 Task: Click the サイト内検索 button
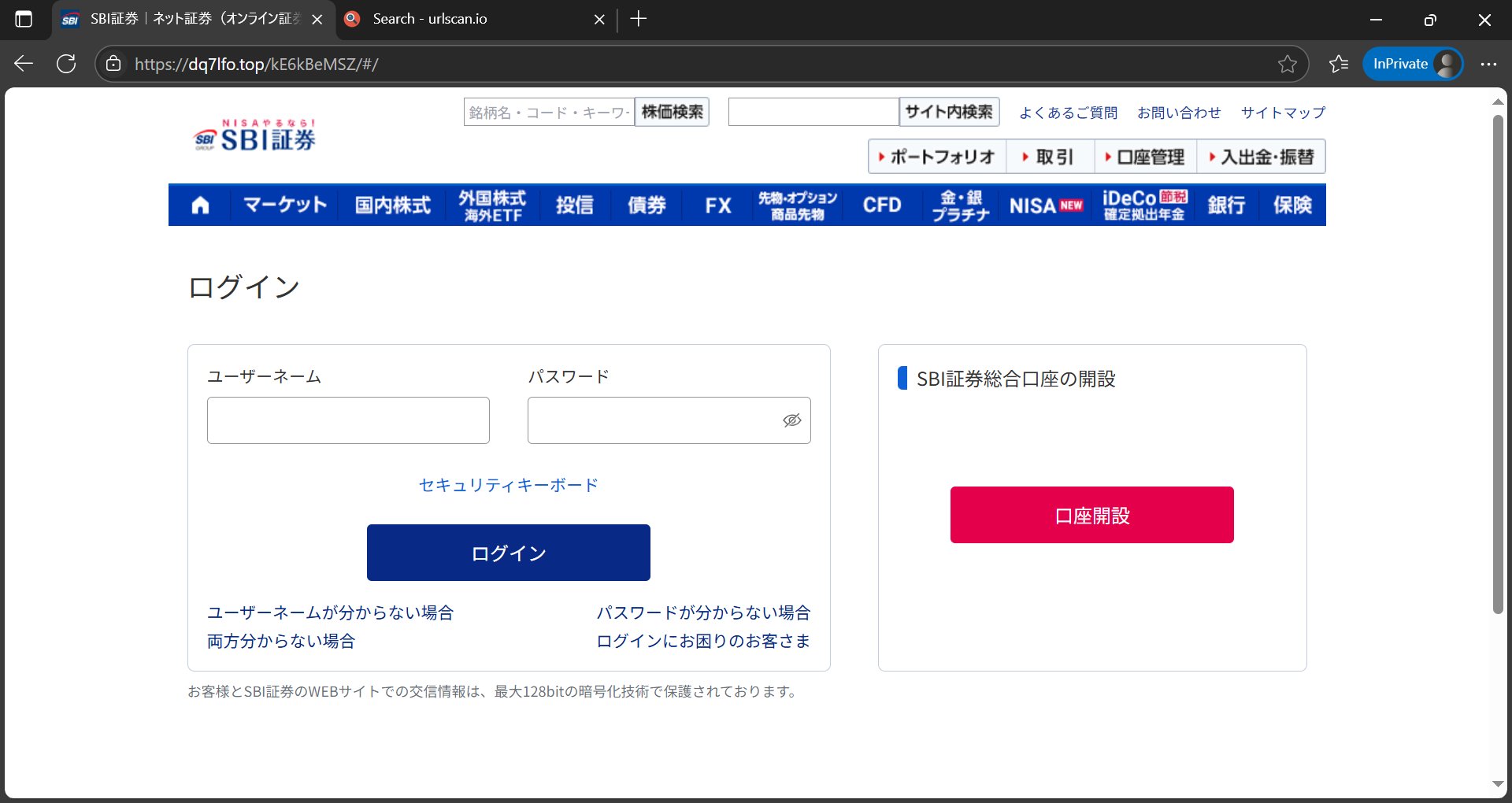(x=949, y=112)
